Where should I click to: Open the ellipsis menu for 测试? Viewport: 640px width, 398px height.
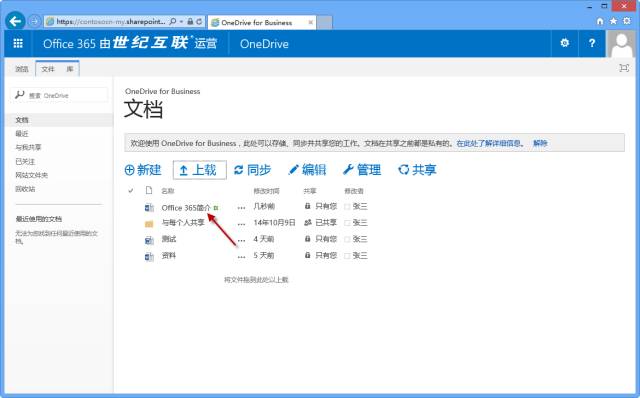pos(241,240)
